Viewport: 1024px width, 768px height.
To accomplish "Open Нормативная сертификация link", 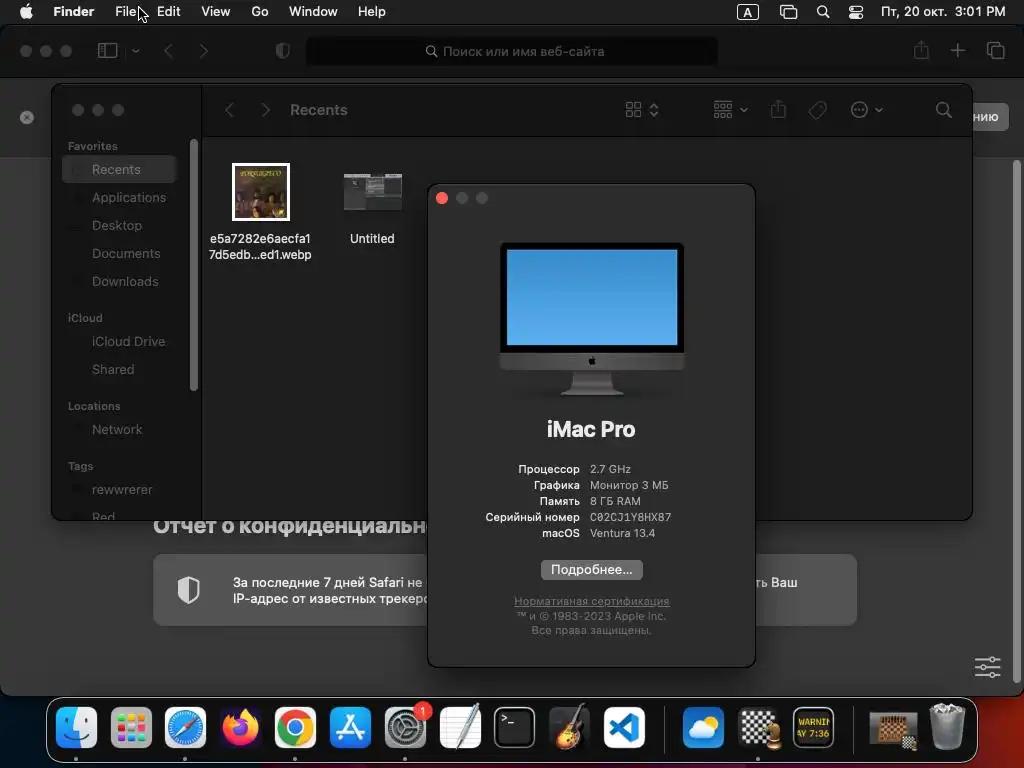I will (x=592, y=601).
